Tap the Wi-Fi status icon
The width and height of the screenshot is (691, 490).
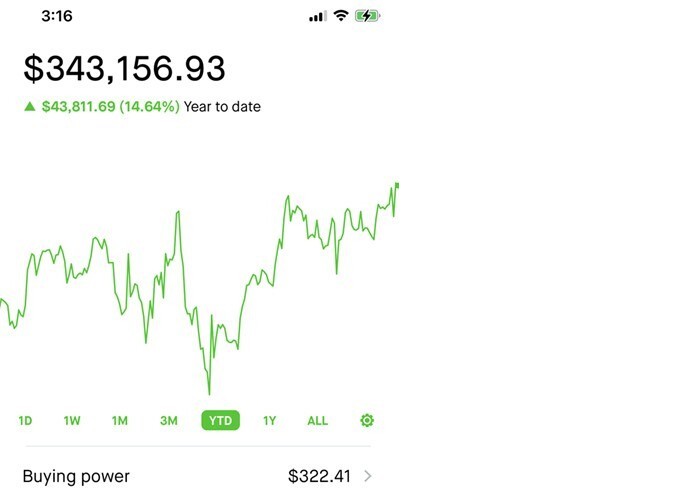341,16
